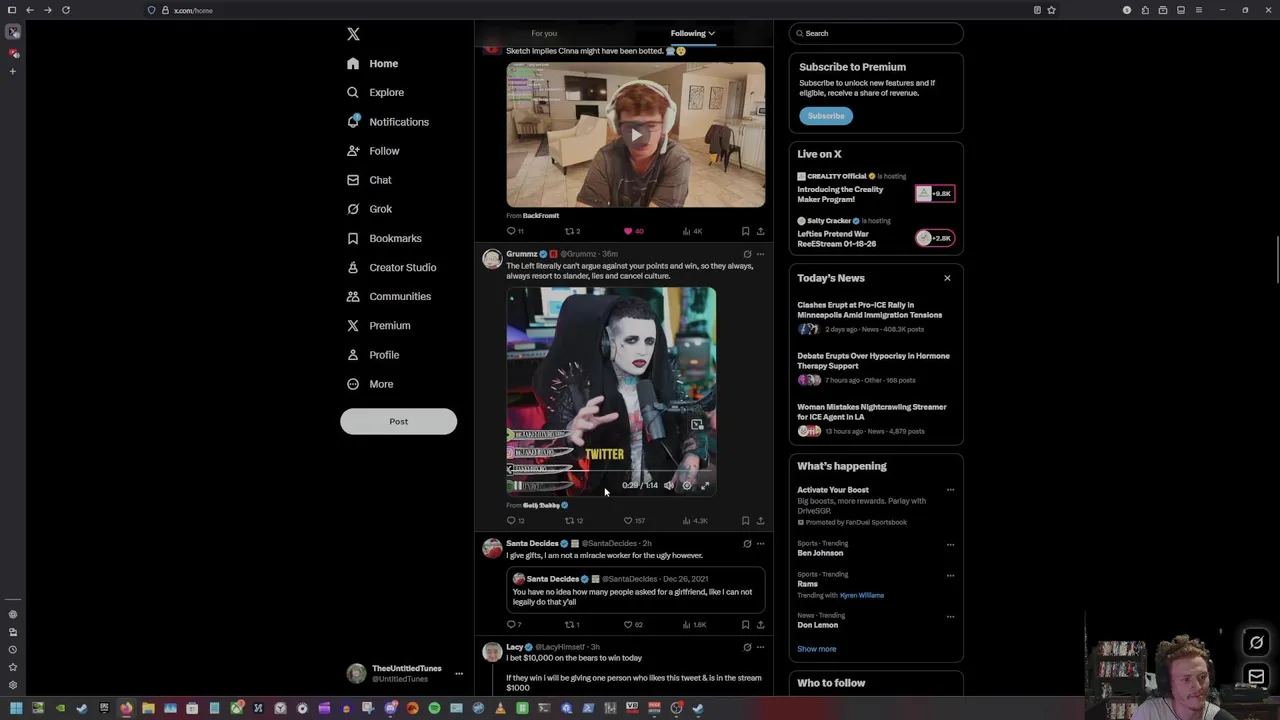Mute the Grummz video
Image resolution: width=1280 pixels, height=720 pixels.
668,485
